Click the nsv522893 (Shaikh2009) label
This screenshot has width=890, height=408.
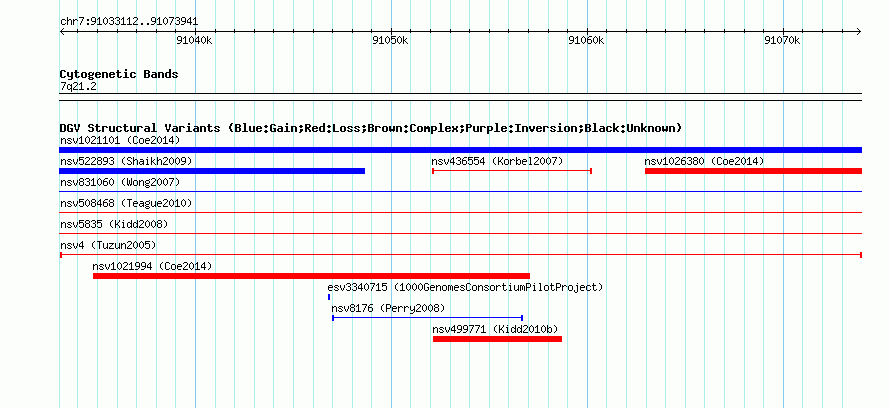click(x=126, y=161)
